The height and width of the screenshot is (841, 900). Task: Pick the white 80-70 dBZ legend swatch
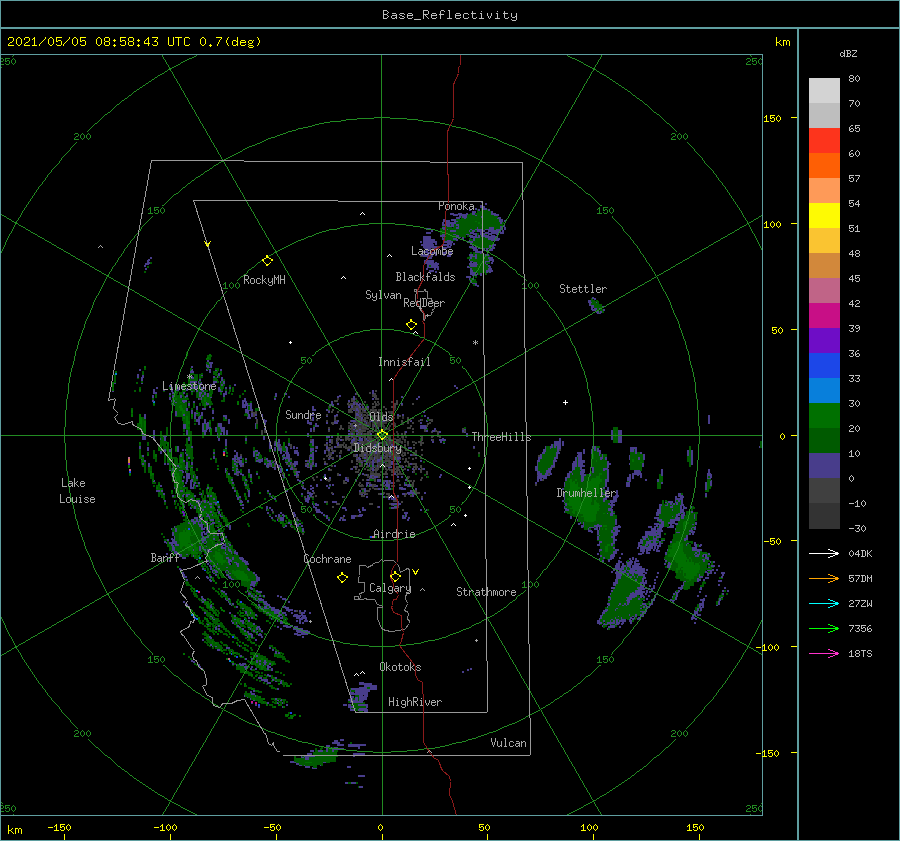[x=824, y=91]
